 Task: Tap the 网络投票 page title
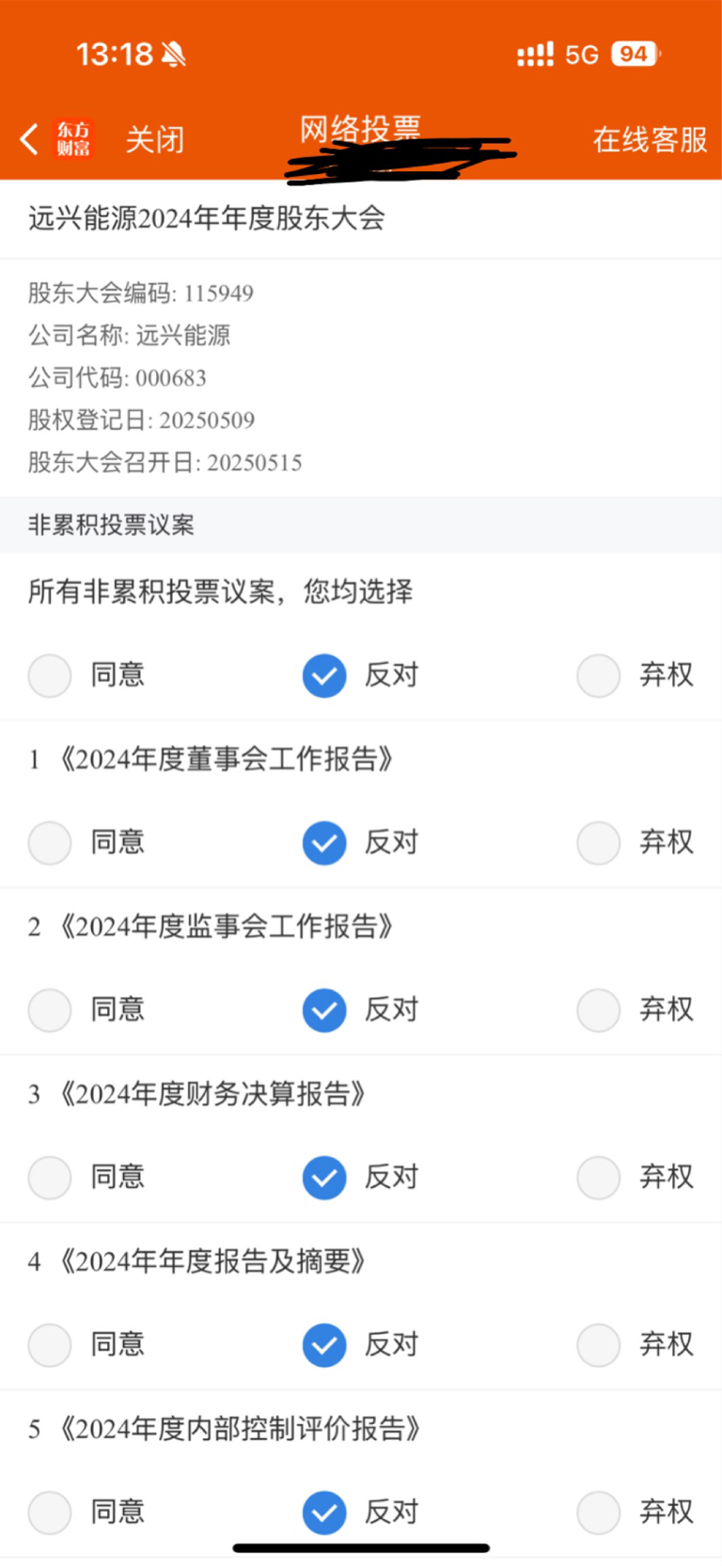(x=360, y=129)
